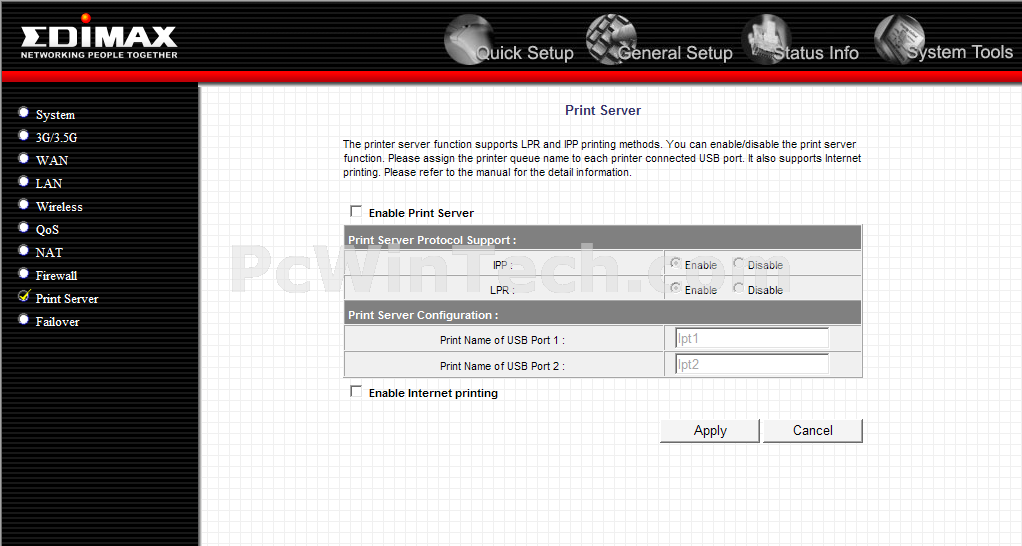Select the WAN bullet in sidebar
This screenshot has width=1022, height=546.
(23, 158)
